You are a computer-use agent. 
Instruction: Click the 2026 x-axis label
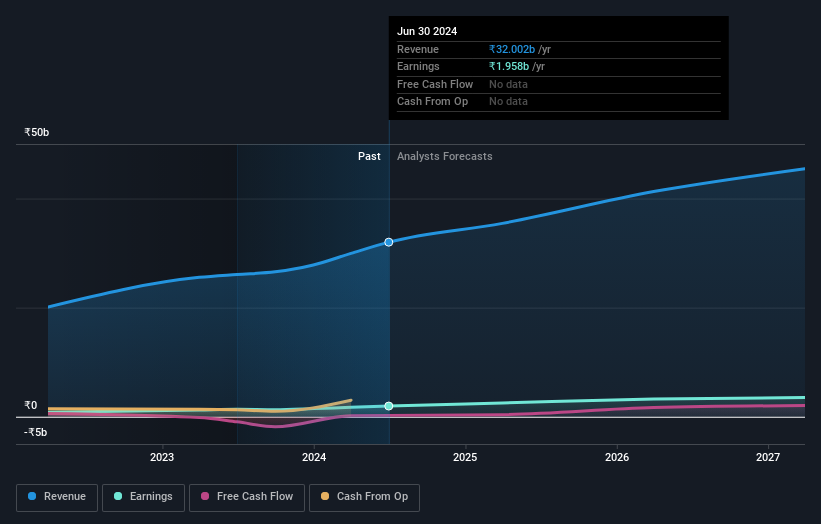pyautogui.click(x=617, y=457)
